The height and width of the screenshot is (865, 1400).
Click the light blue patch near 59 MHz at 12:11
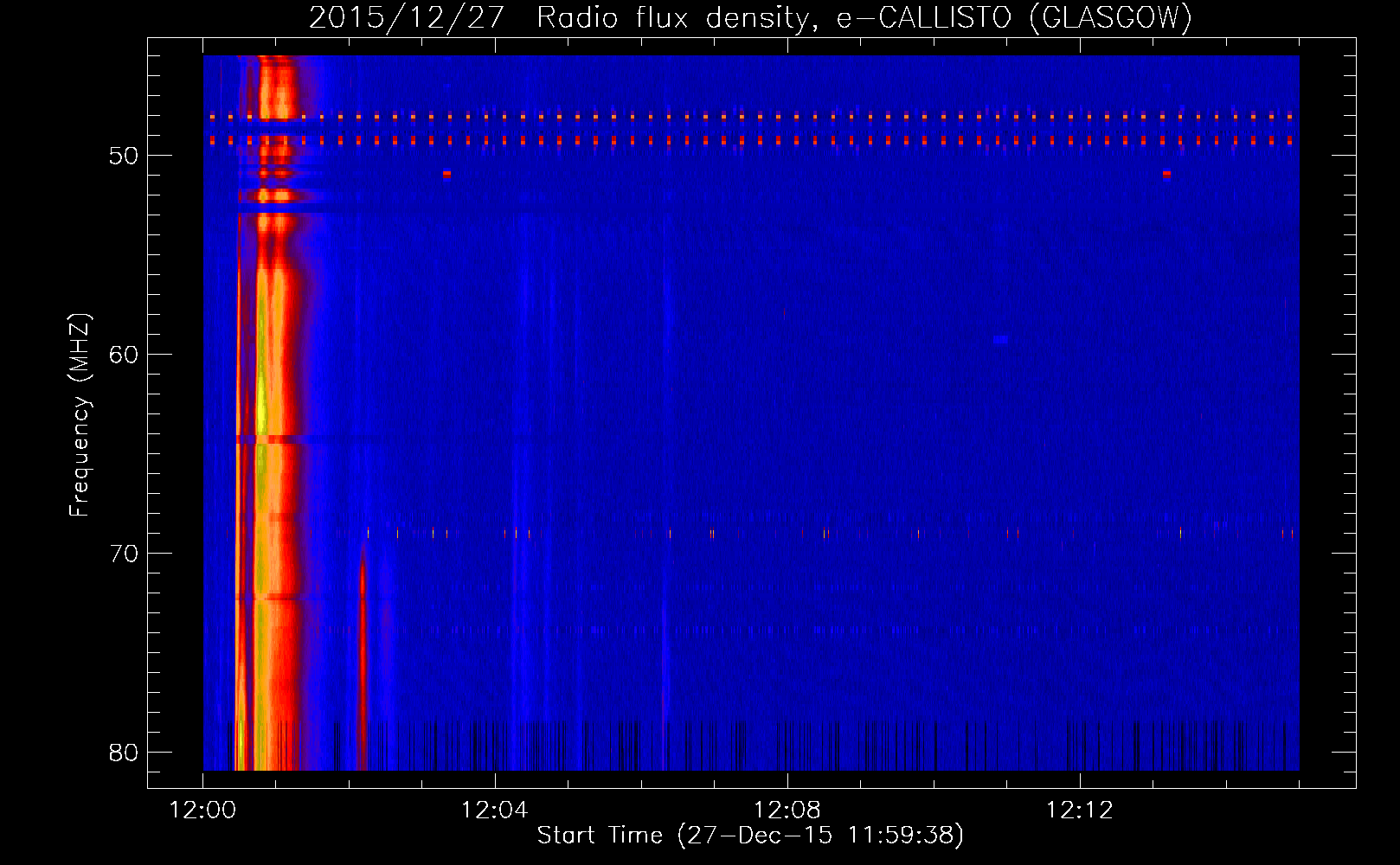pyautogui.click(x=1001, y=340)
